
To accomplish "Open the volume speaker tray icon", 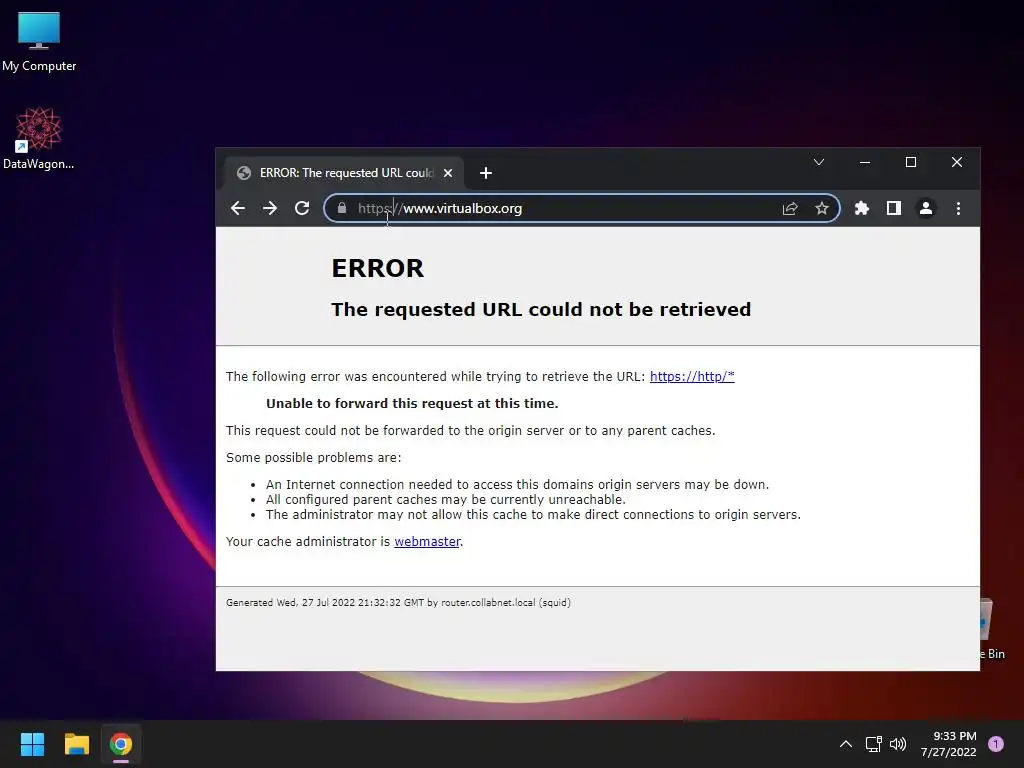I will 899,744.
